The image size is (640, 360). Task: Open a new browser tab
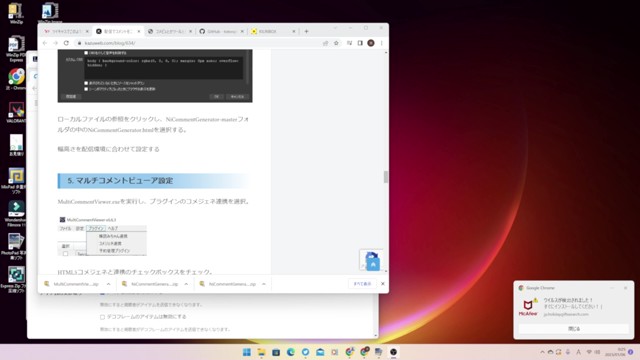tap(306, 31)
